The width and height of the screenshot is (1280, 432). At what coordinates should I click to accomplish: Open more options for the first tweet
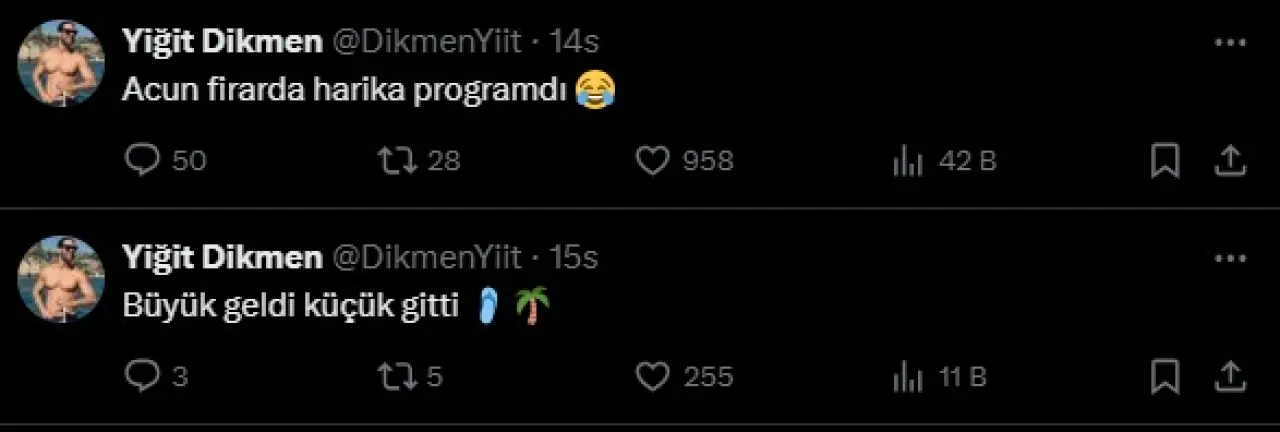1229,43
